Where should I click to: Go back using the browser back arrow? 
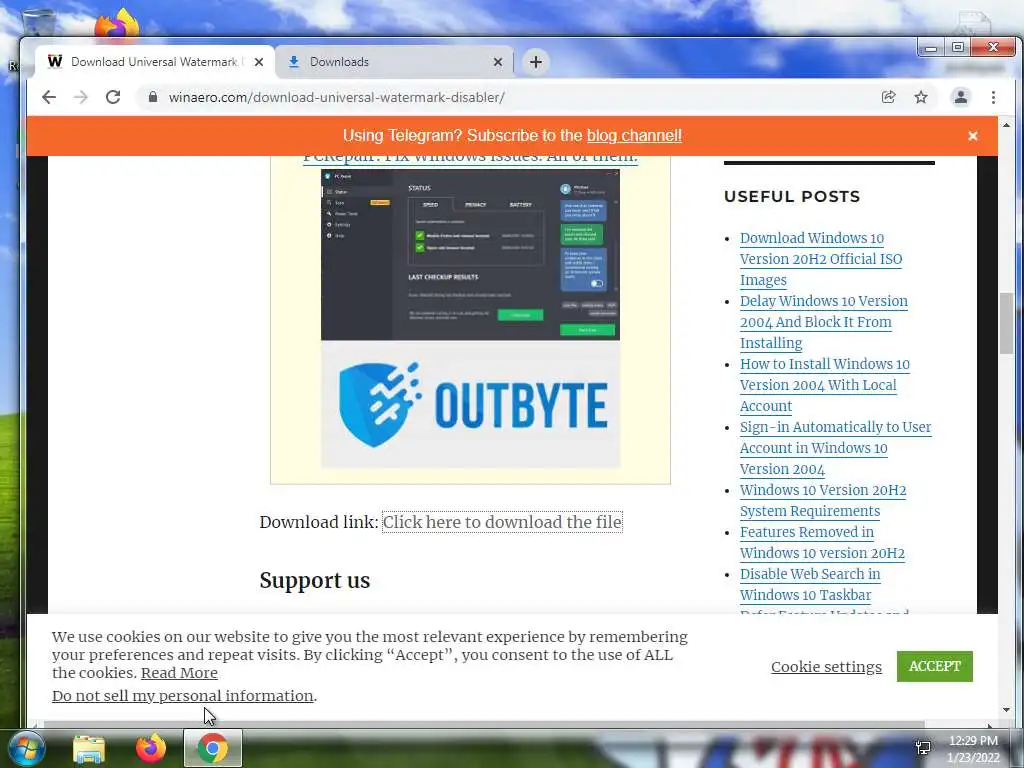coord(49,97)
